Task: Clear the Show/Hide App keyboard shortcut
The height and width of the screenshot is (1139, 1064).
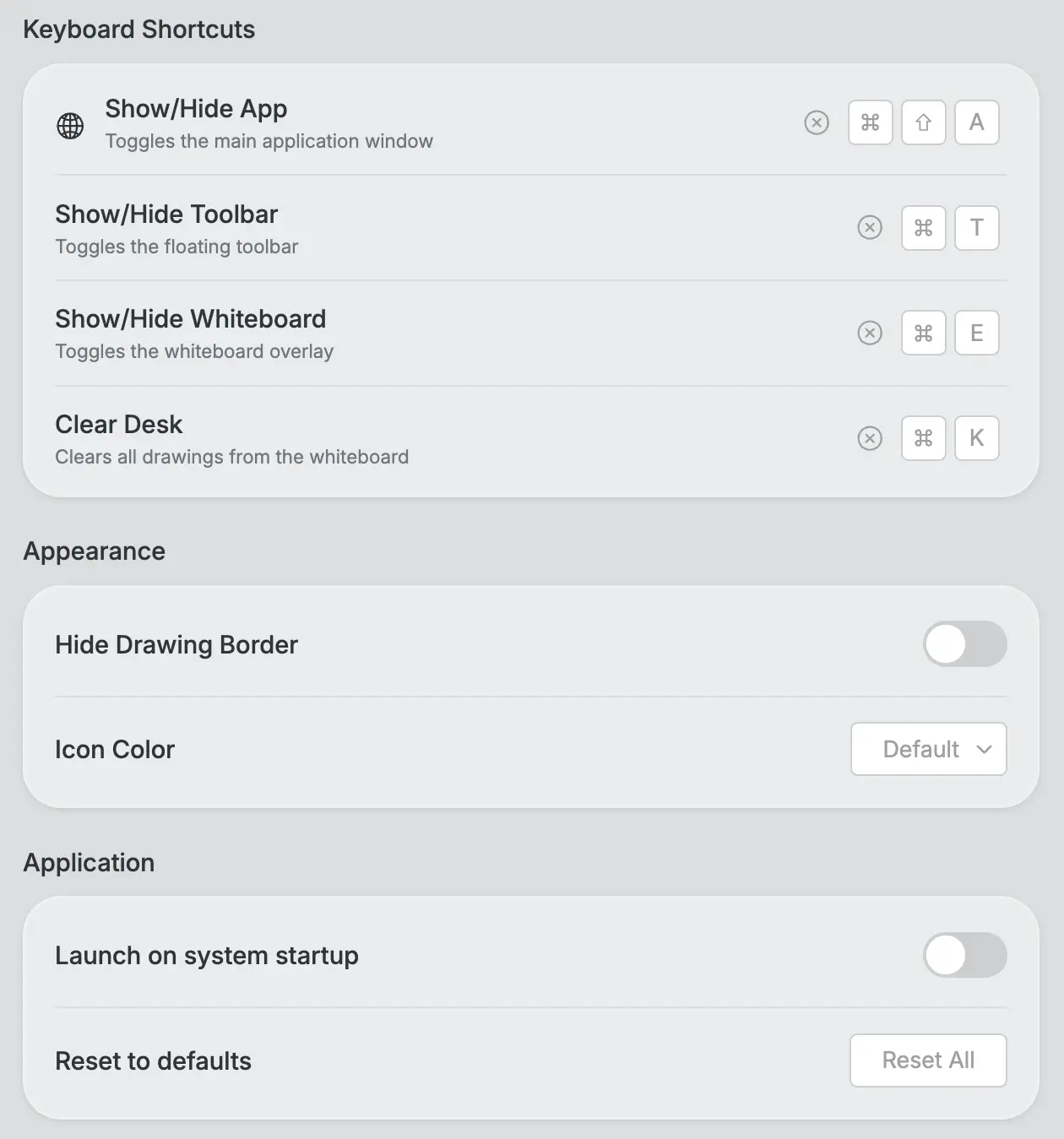Action: point(816,122)
